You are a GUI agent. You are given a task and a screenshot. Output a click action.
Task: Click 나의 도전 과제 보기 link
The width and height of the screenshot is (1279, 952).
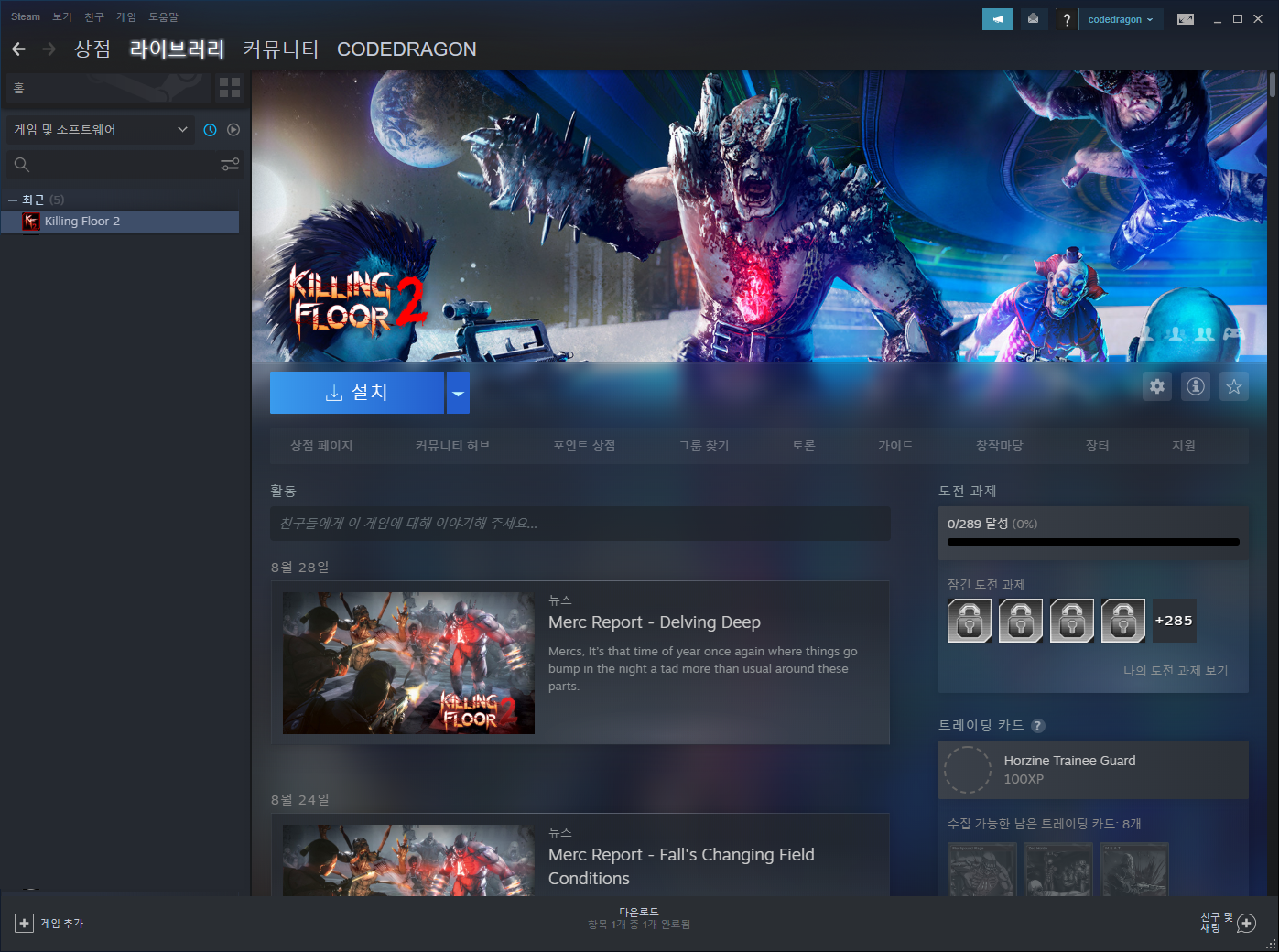[x=1176, y=671]
